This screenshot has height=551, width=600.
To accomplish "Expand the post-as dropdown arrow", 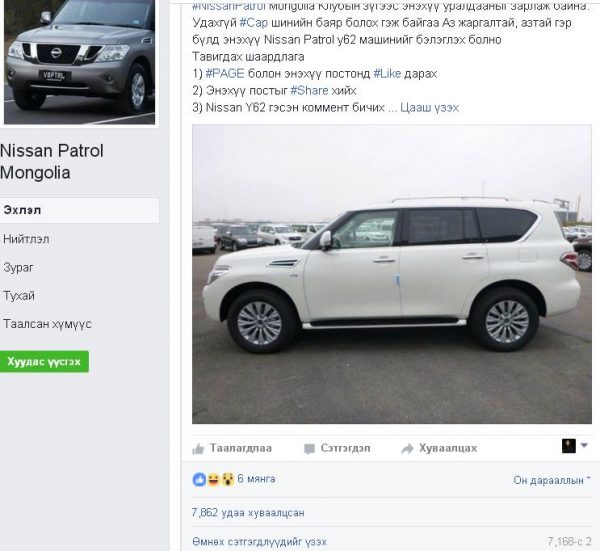I will pos(584,445).
